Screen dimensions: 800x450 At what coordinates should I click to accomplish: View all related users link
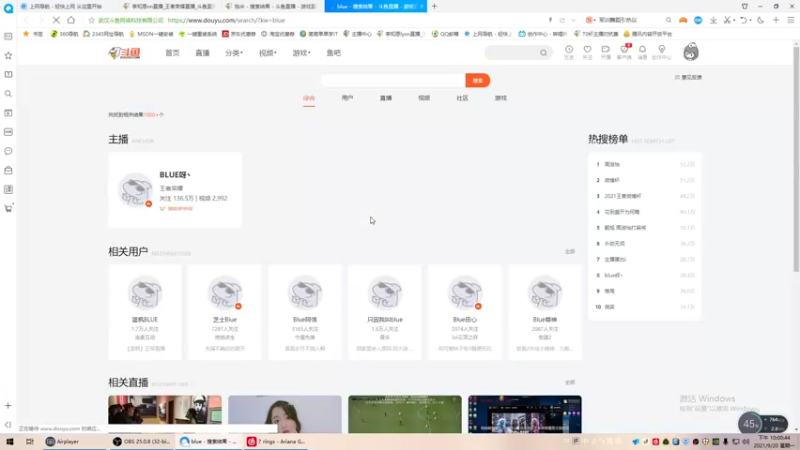[x=570, y=252]
